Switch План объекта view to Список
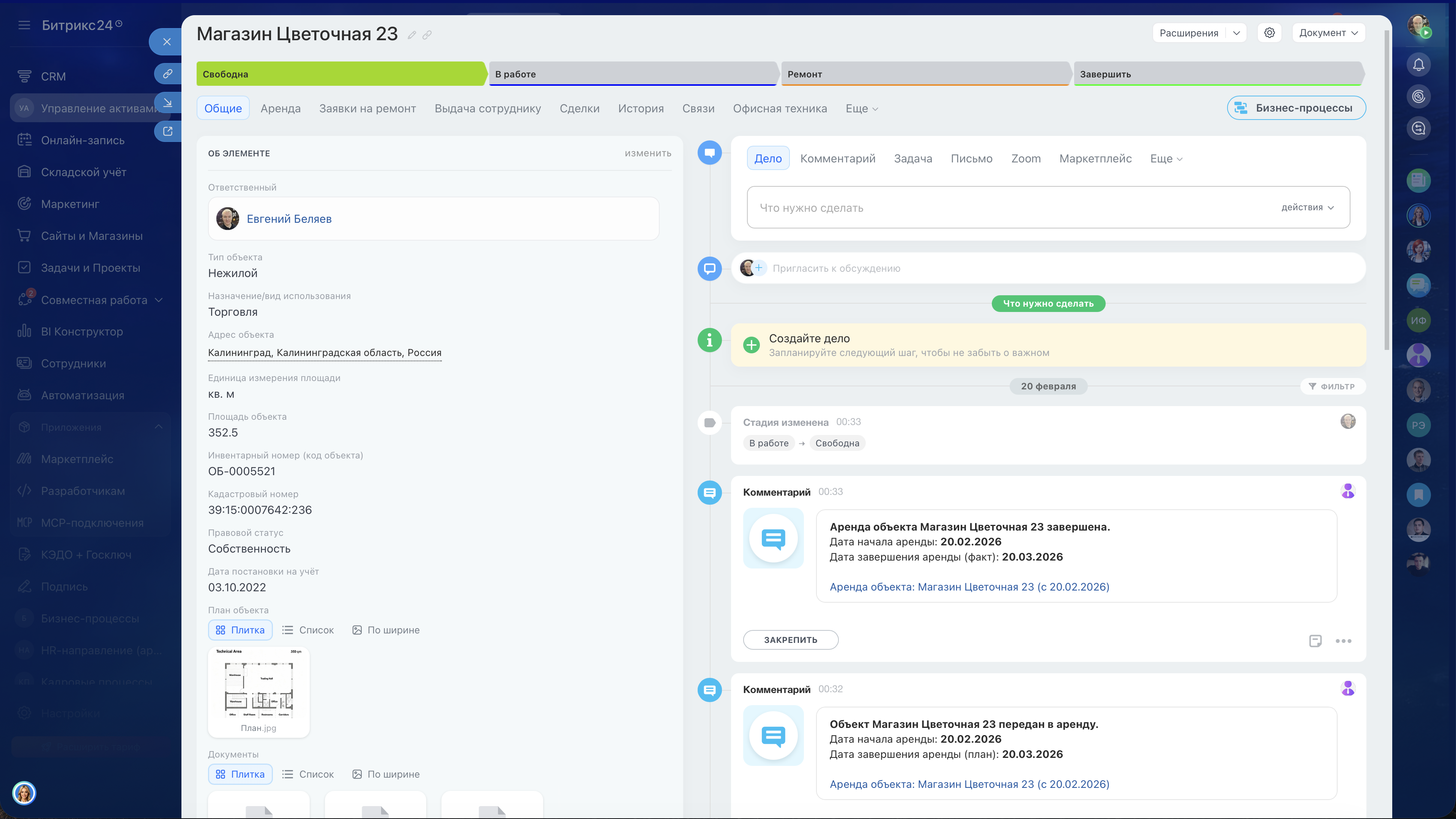The image size is (1456, 819). (308, 630)
